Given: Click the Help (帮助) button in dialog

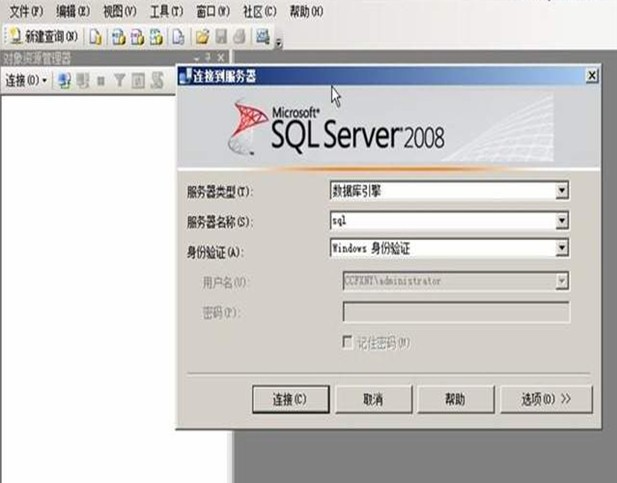Looking at the screenshot, I should pos(455,400).
